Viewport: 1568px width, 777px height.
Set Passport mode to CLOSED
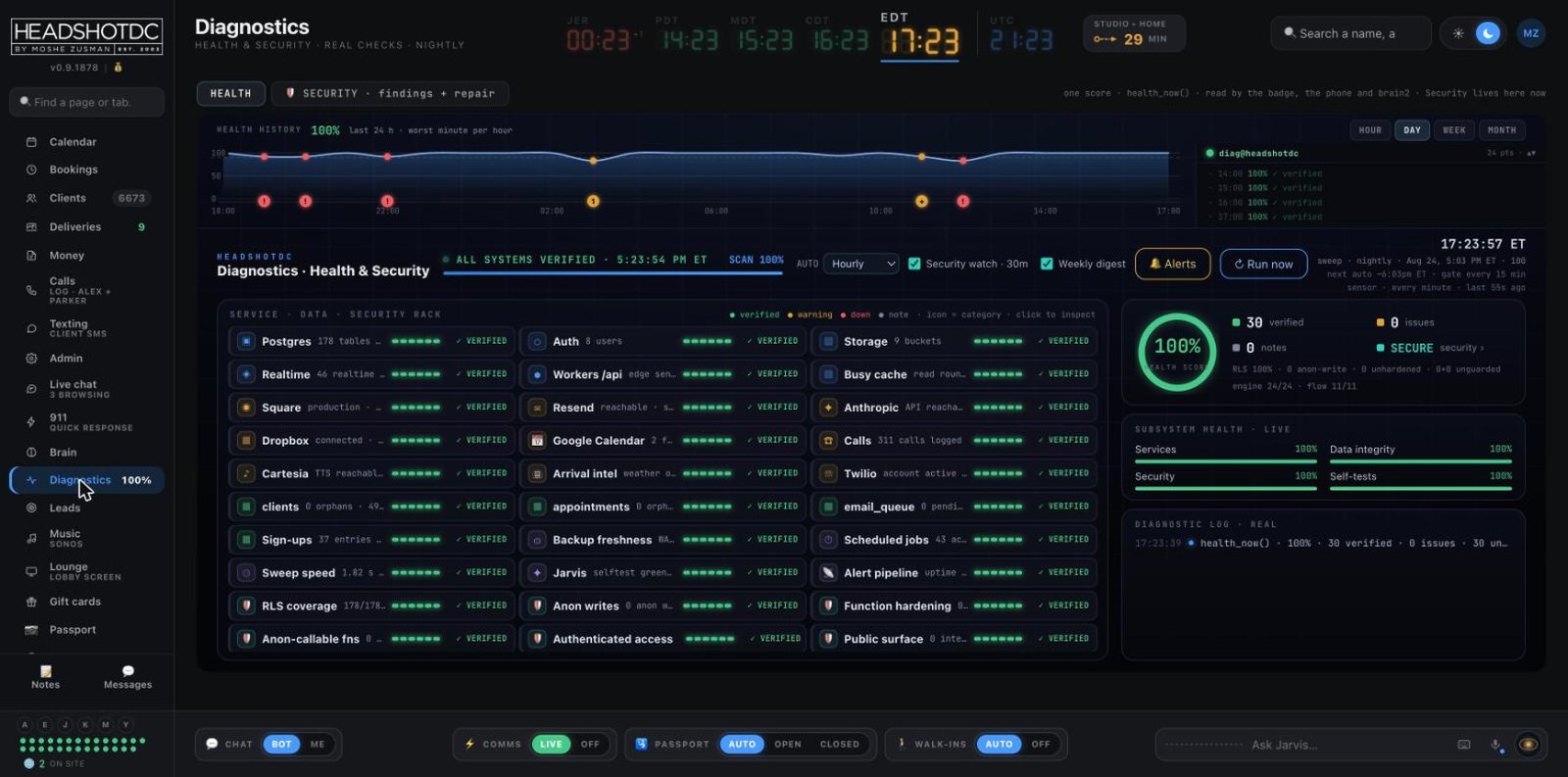click(840, 745)
